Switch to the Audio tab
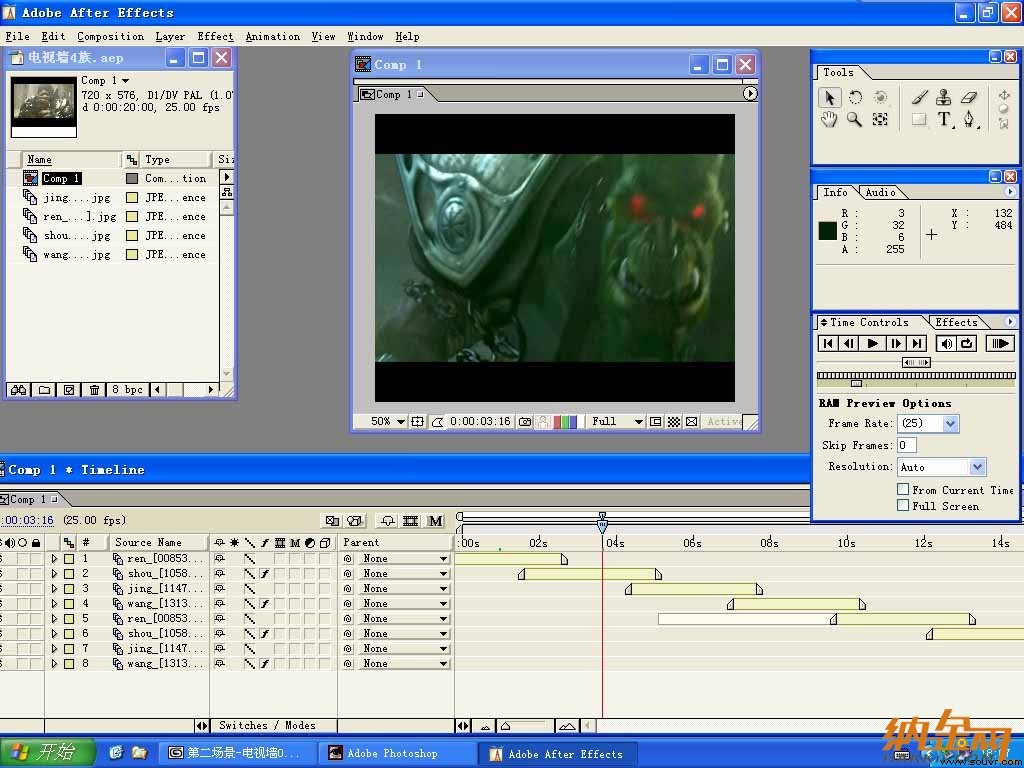Image resolution: width=1024 pixels, height=768 pixels. click(880, 192)
